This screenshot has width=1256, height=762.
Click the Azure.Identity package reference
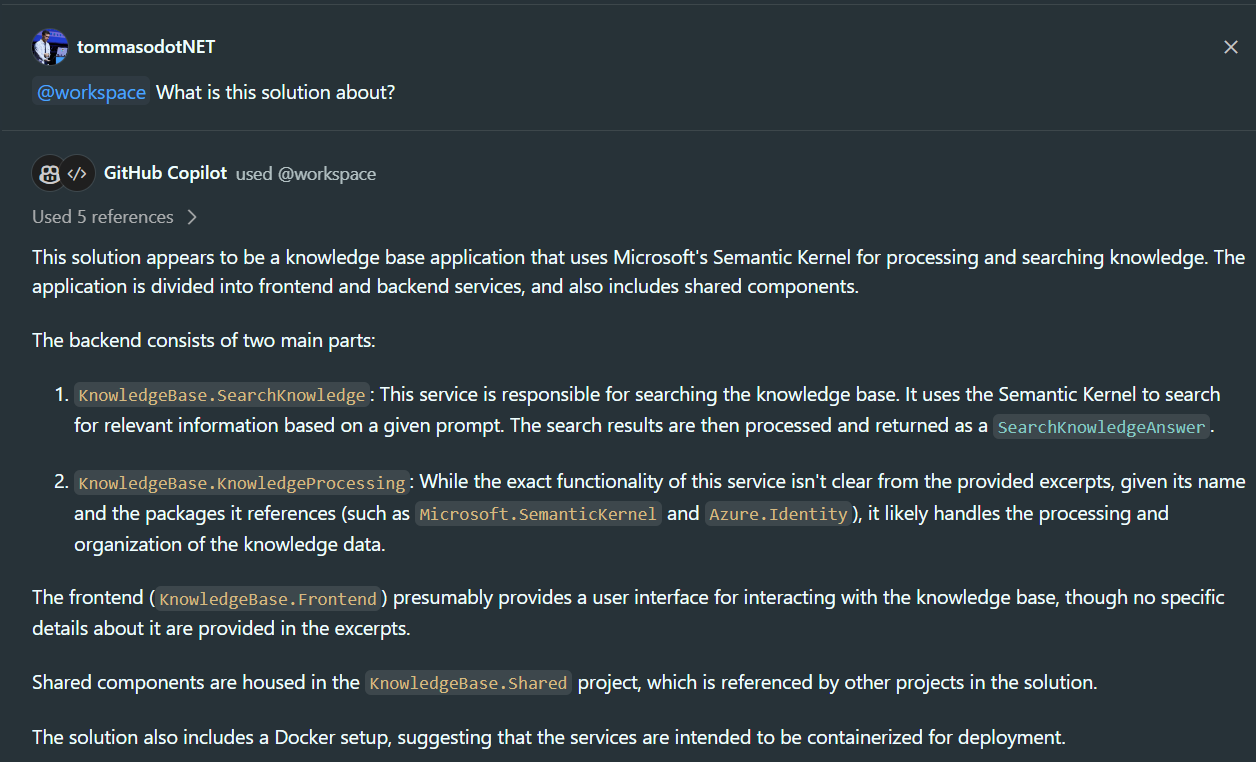pyautogui.click(x=778, y=513)
